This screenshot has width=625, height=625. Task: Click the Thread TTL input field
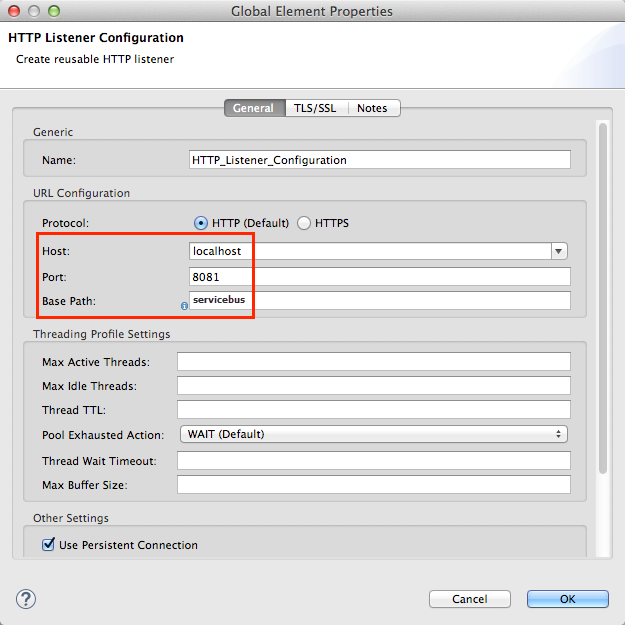coord(373,410)
